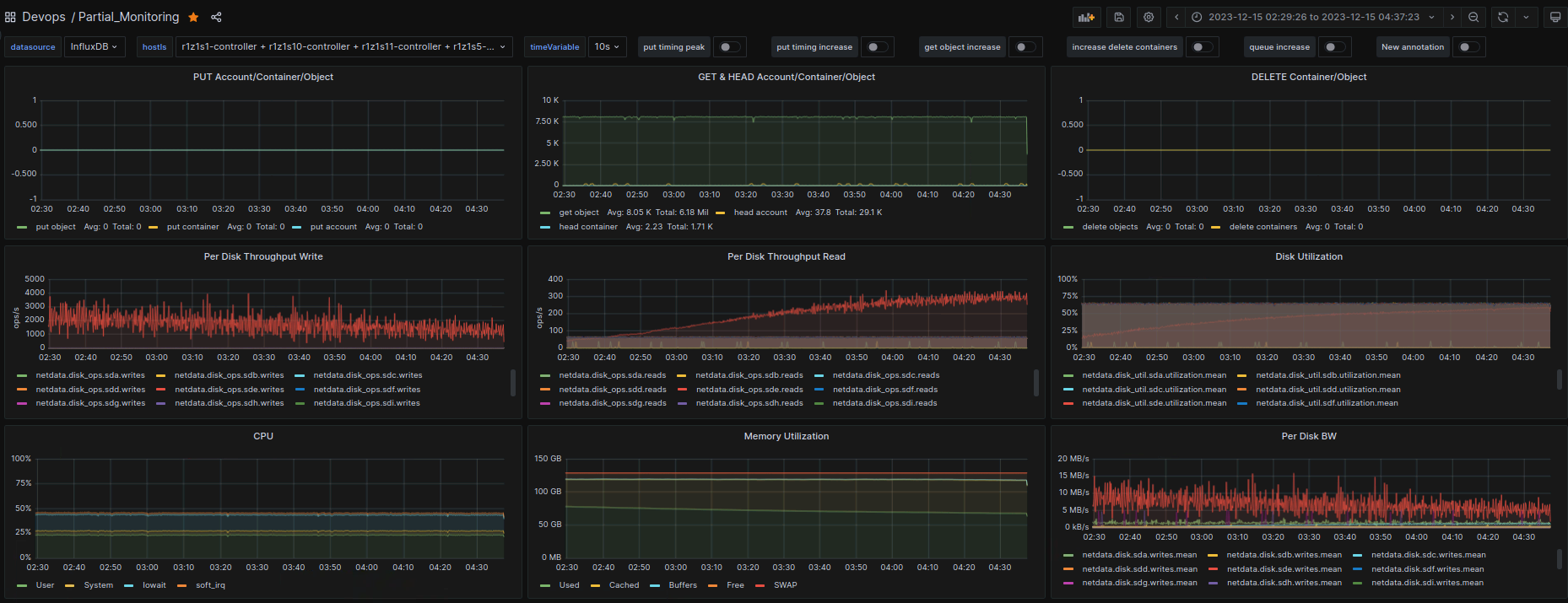Image resolution: width=1568 pixels, height=603 pixels.
Task: Save the dashboard with the floppy icon
Action: point(1119,17)
